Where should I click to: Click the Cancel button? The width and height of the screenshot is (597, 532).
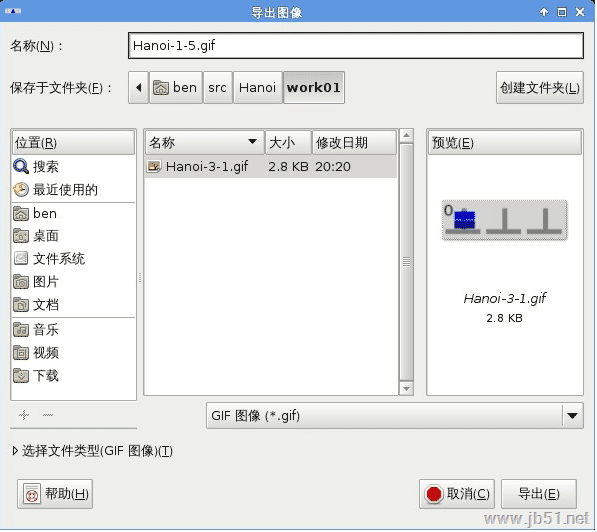point(457,494)
